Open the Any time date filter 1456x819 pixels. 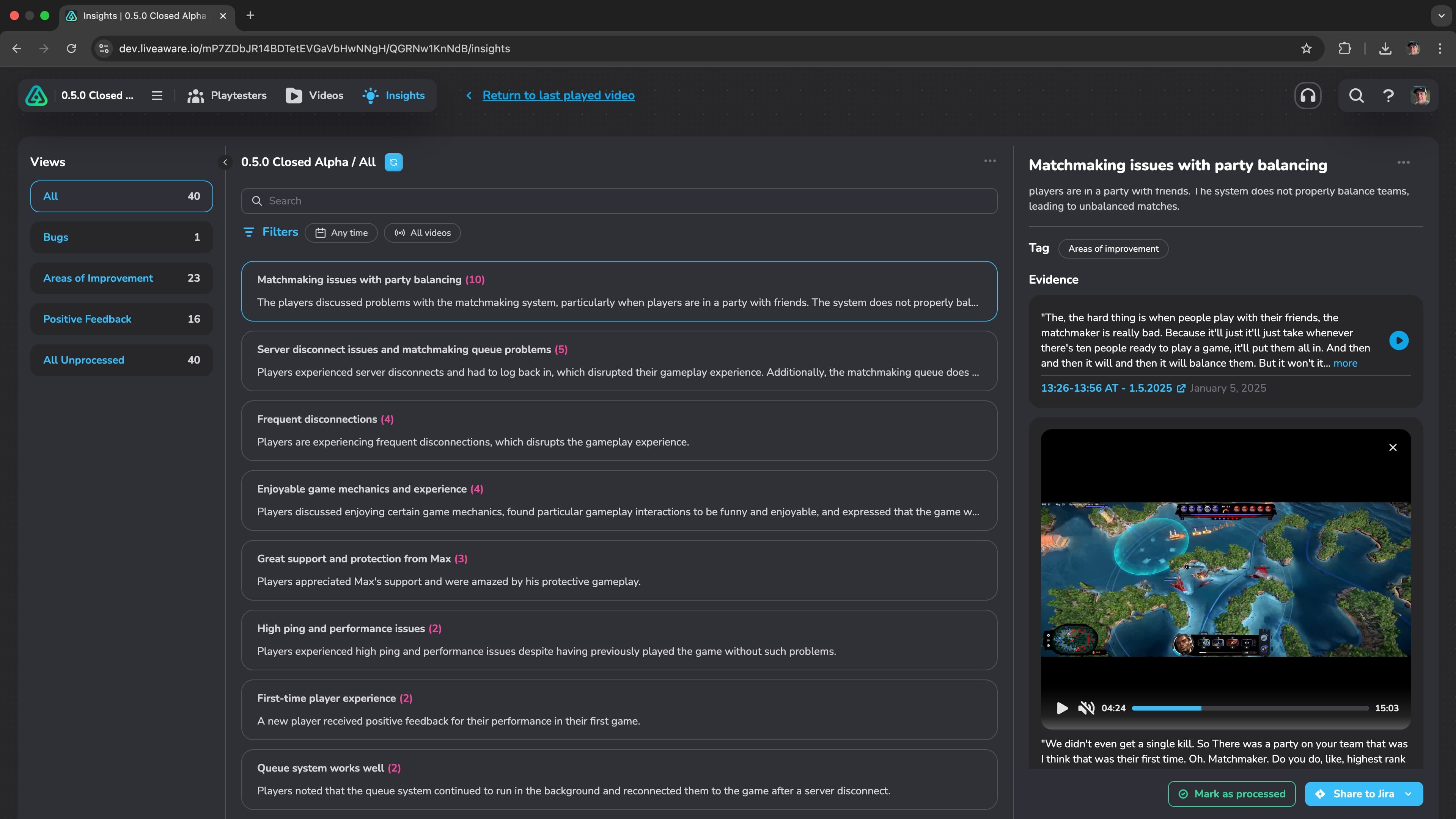[341, 233]
